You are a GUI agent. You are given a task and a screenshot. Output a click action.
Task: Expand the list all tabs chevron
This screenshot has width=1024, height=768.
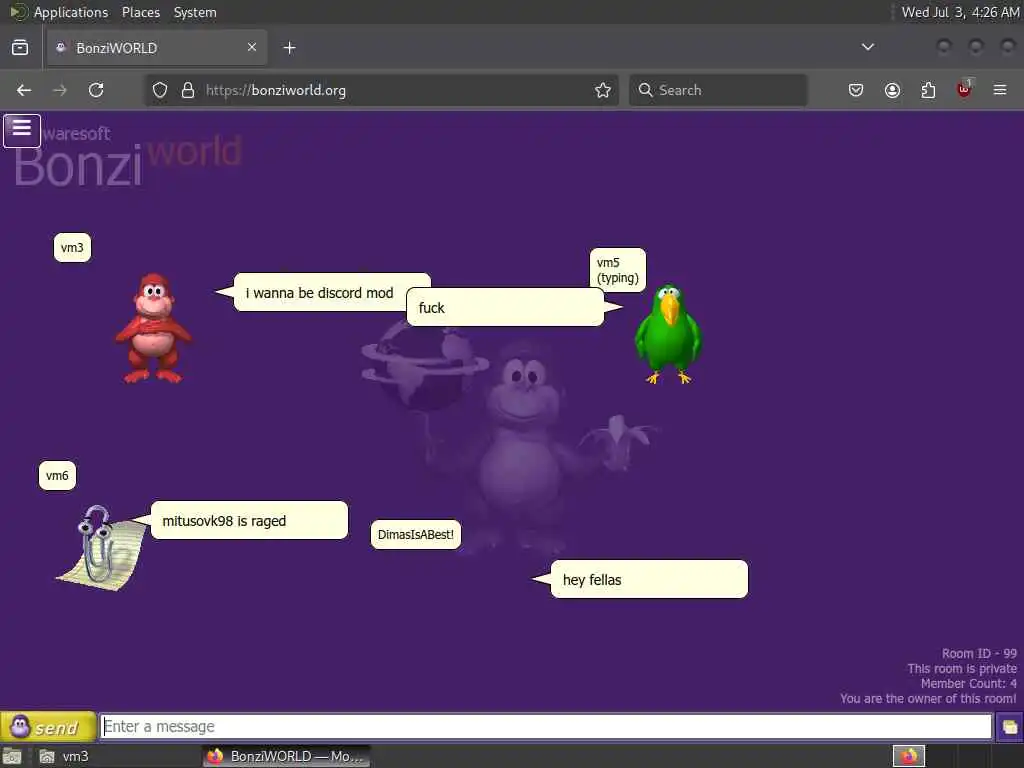click(x=868, y=47)
